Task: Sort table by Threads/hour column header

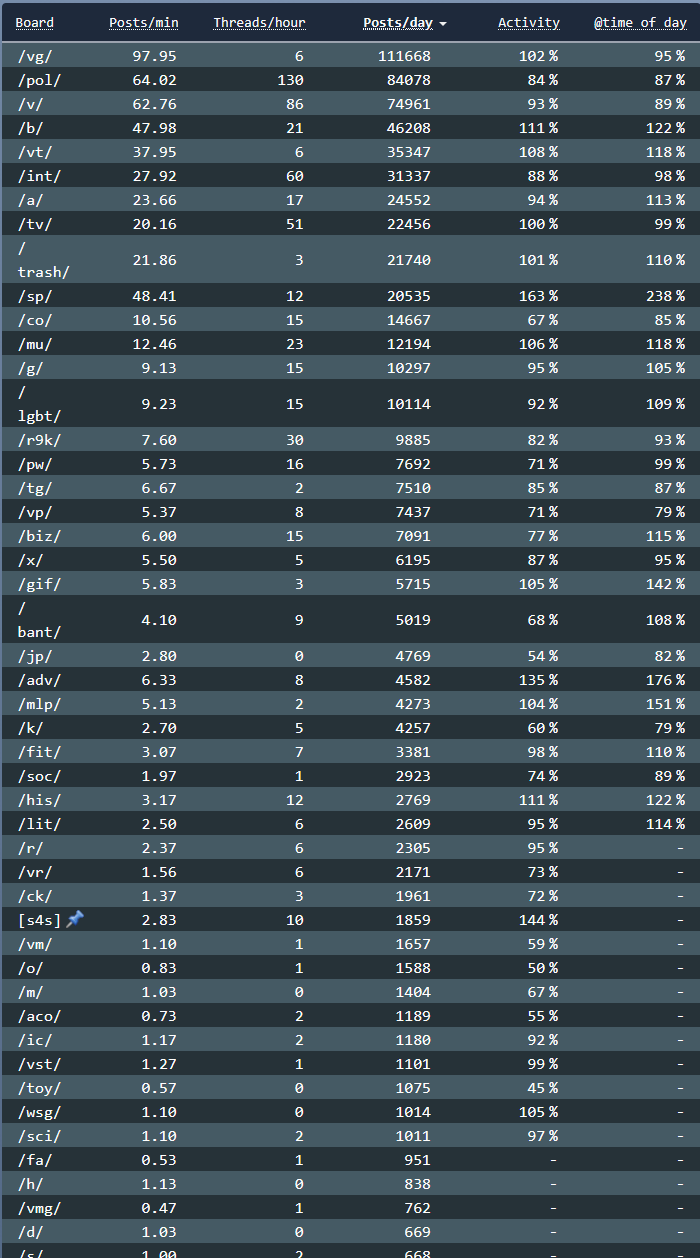Action: pos(259,22)
